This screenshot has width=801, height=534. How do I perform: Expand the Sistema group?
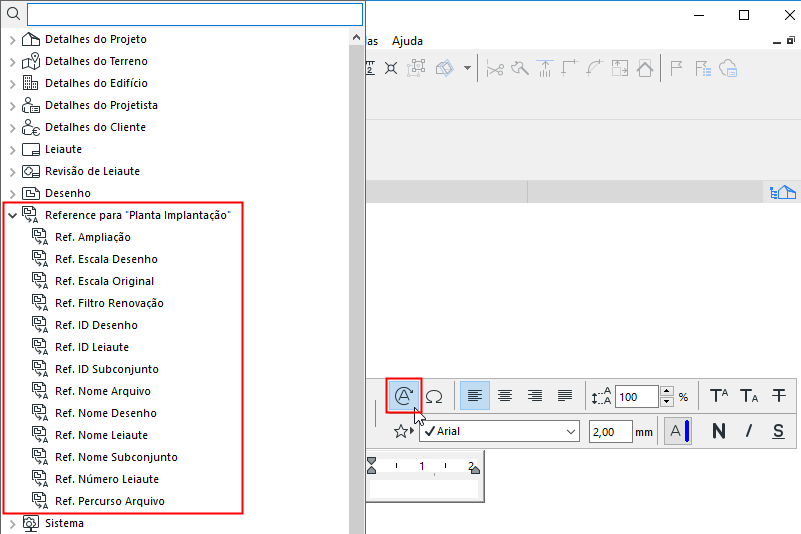12,524
